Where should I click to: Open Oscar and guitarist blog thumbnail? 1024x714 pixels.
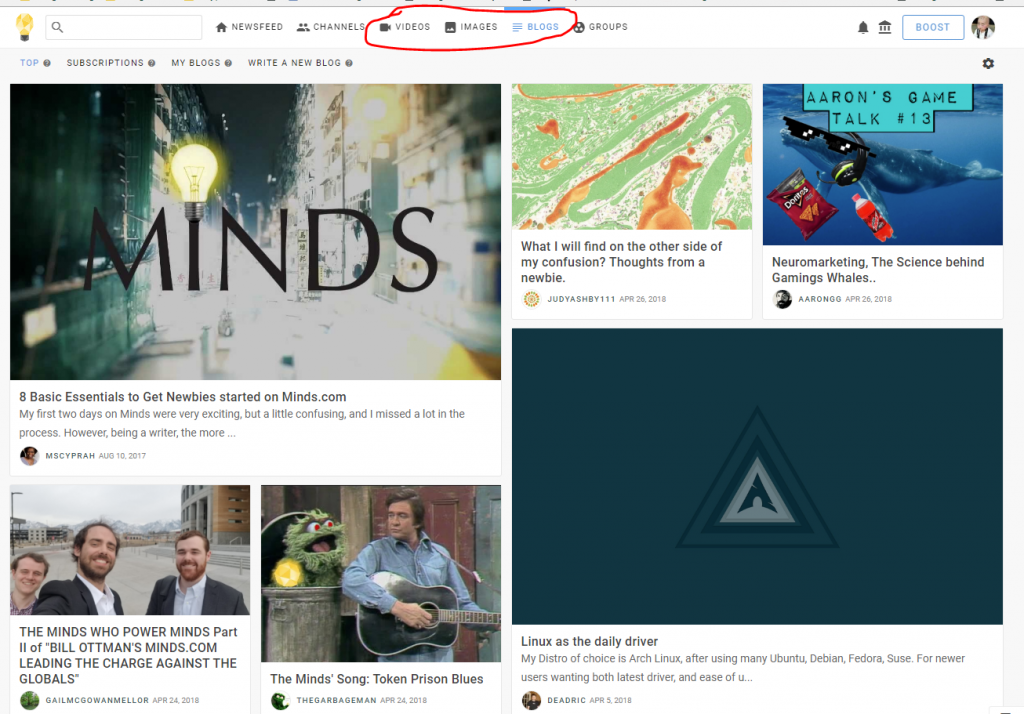[x=381, y=574]
